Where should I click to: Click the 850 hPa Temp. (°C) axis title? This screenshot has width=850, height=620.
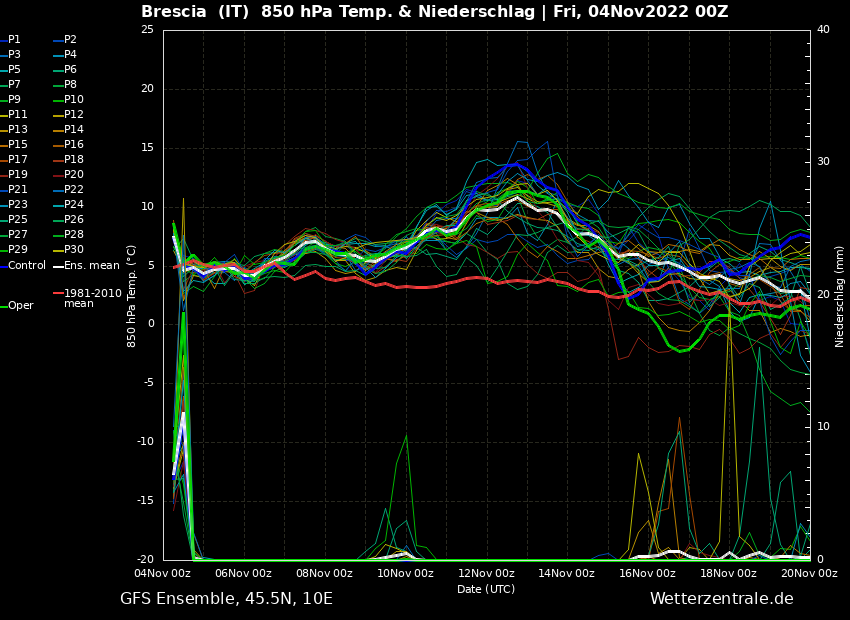tap(131, 296)
